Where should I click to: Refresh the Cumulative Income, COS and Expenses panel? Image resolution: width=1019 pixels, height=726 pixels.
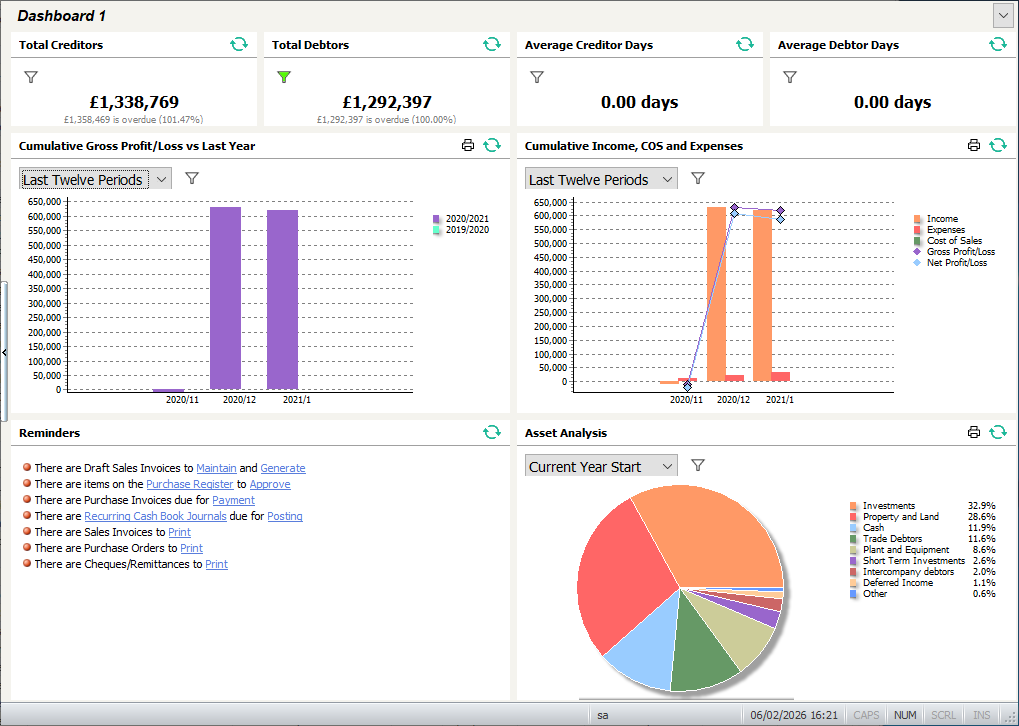pyautogui.click(x=997, y=145)
